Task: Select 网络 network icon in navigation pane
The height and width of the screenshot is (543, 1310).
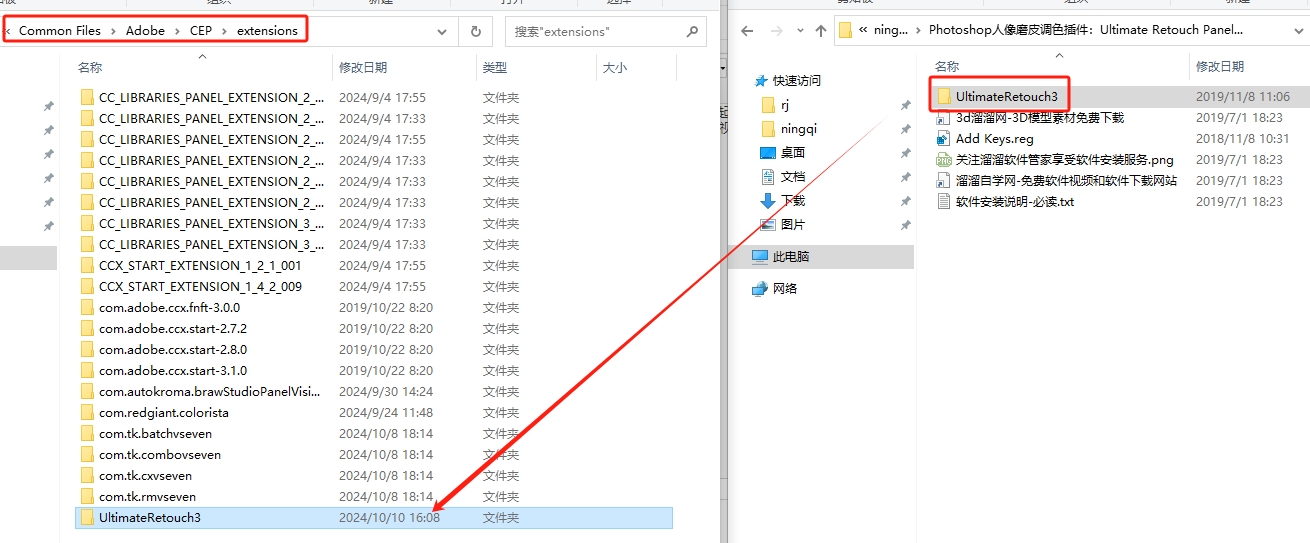Action: point(761,288)
